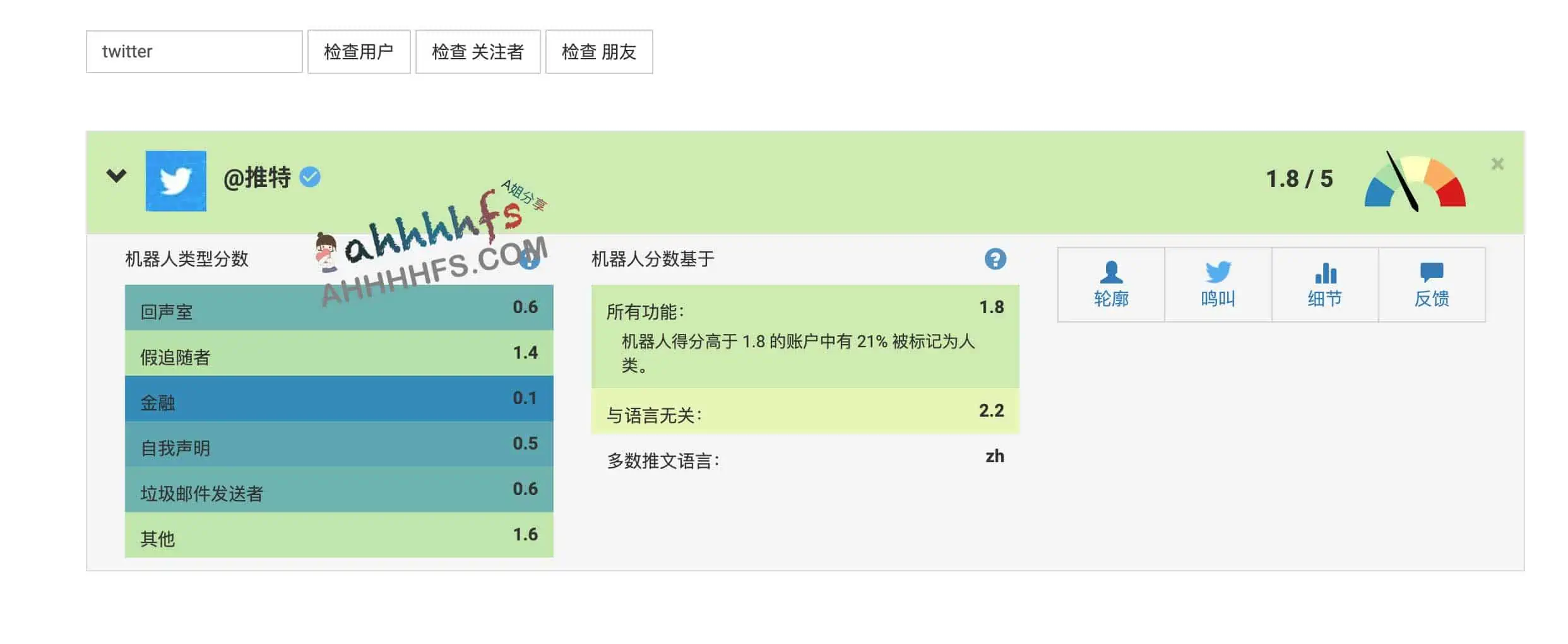This screenshot has width=1568, height=644.
Task: Click the 检查 朋友 button
Action: pos(598,51)
